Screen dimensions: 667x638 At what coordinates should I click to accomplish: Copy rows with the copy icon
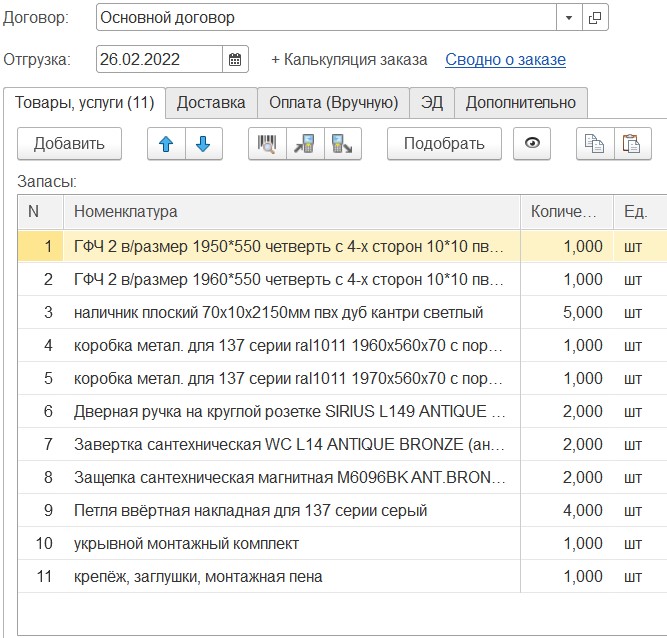tap(594, 144)
